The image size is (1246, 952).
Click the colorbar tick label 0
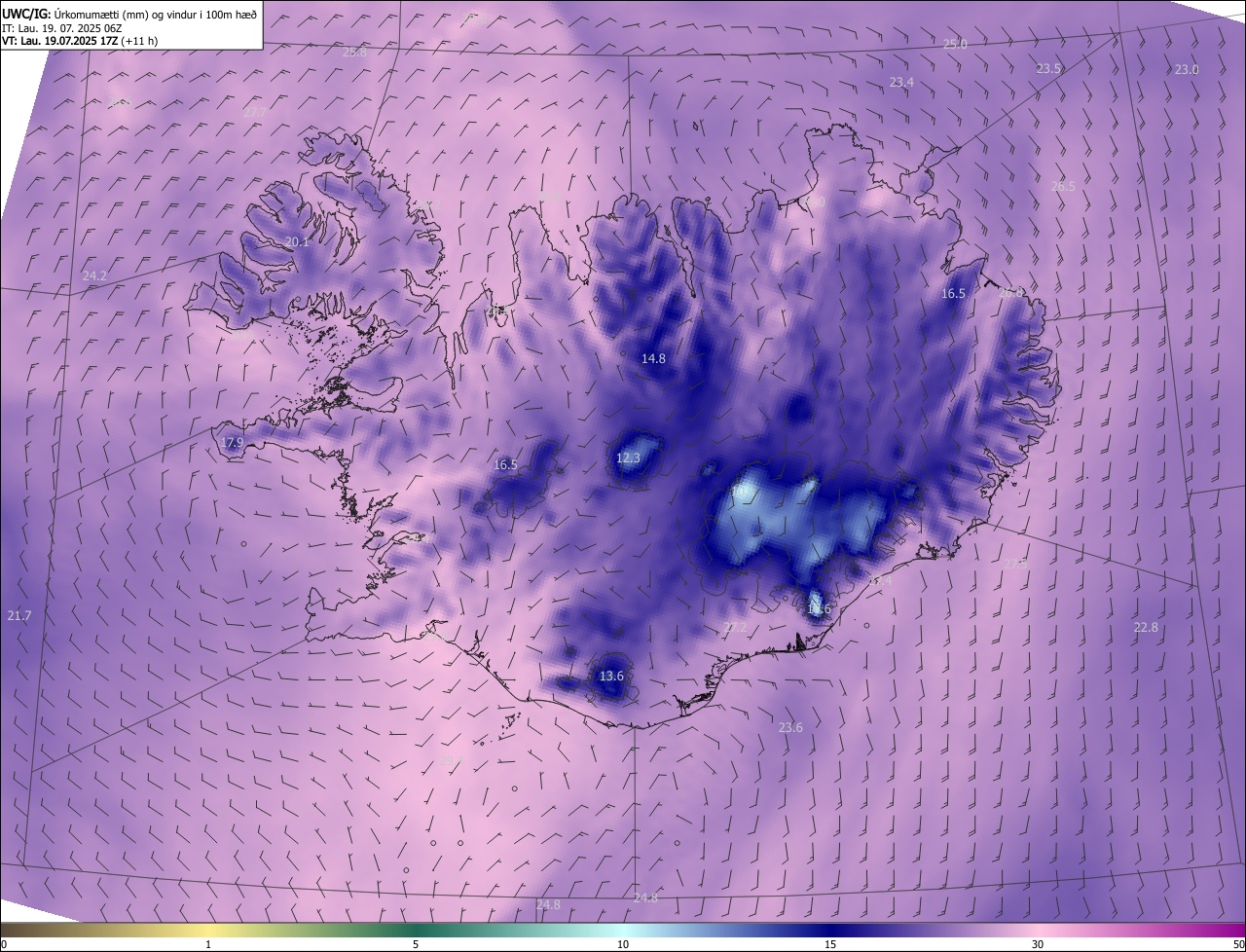[4, 944]
